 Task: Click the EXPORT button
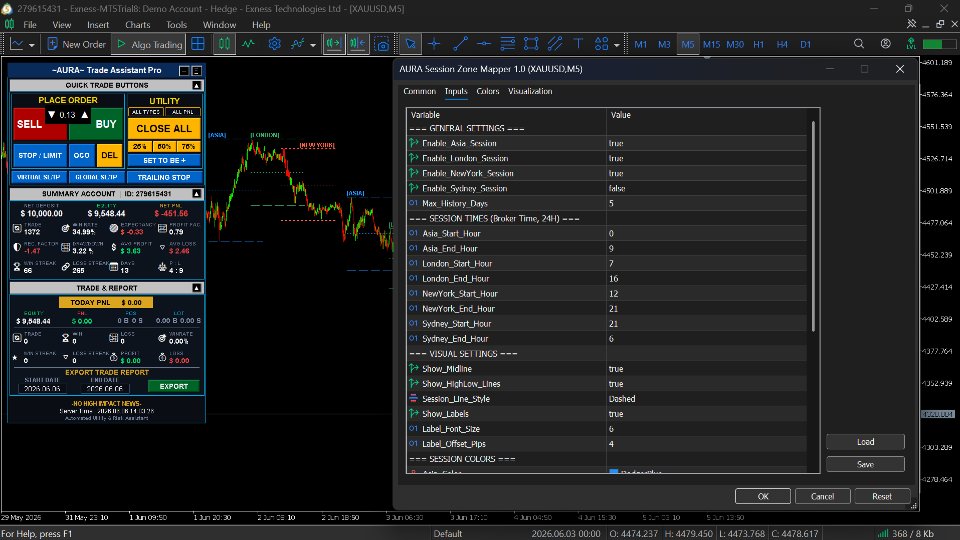[x=174, y=386]
